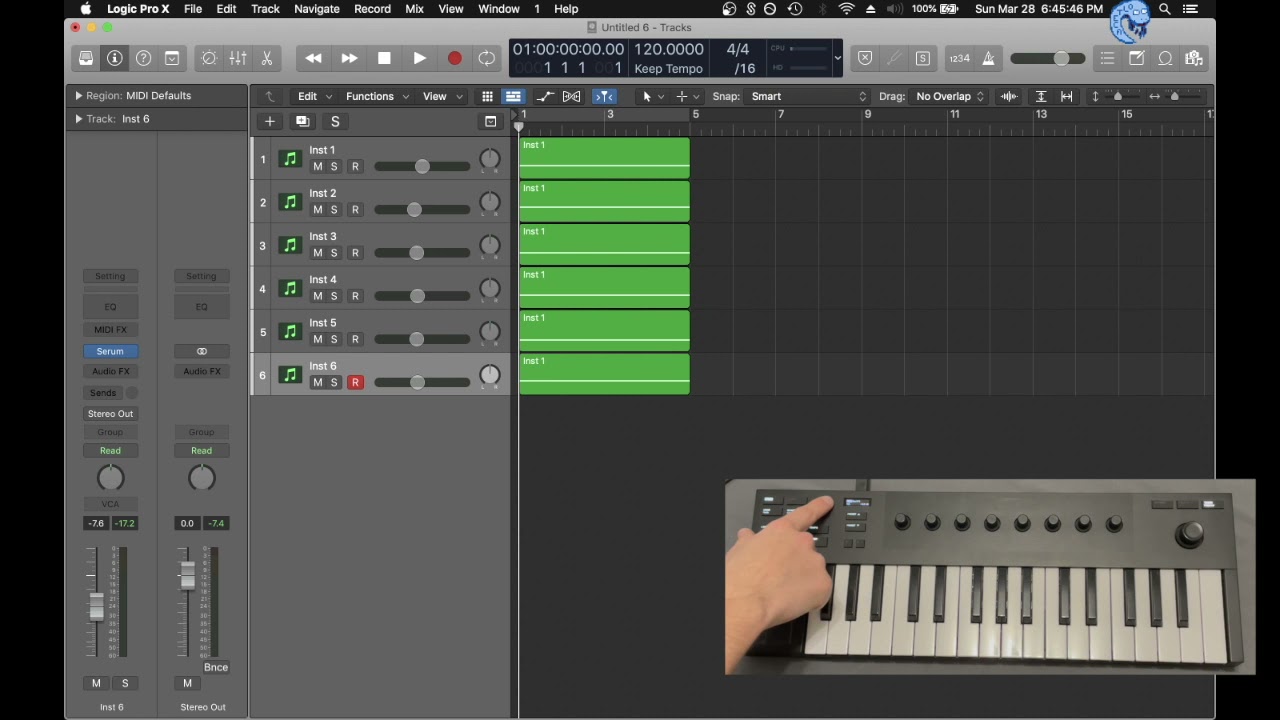1280x720 pixels.
Task: Show the Toolbar disclosure icon
Action: coord(172,59)
